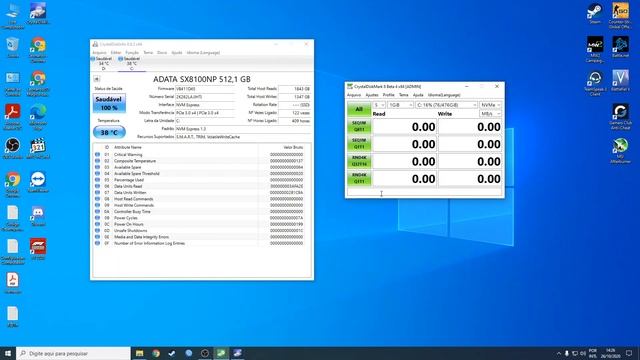Open Editar menu in CrystalDiskInfo
The image size is (640, 360).
(116, 53)
